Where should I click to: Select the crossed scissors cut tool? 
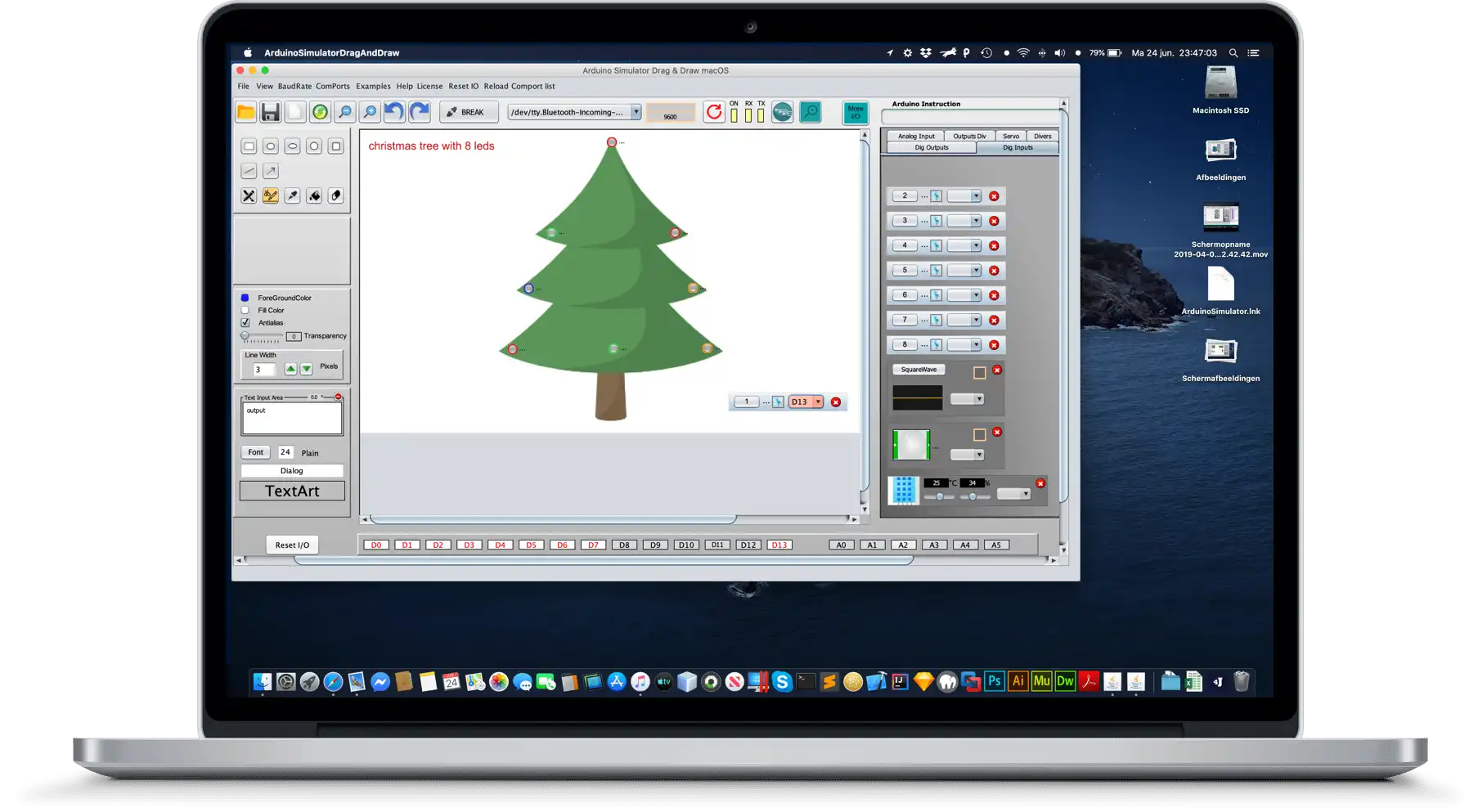click(249, 195)
